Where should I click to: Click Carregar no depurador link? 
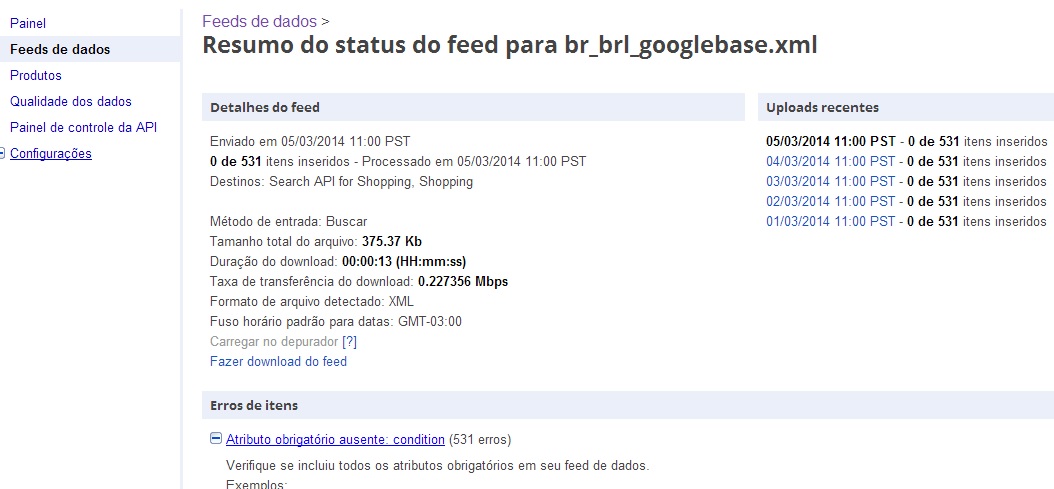coord(273,341)
